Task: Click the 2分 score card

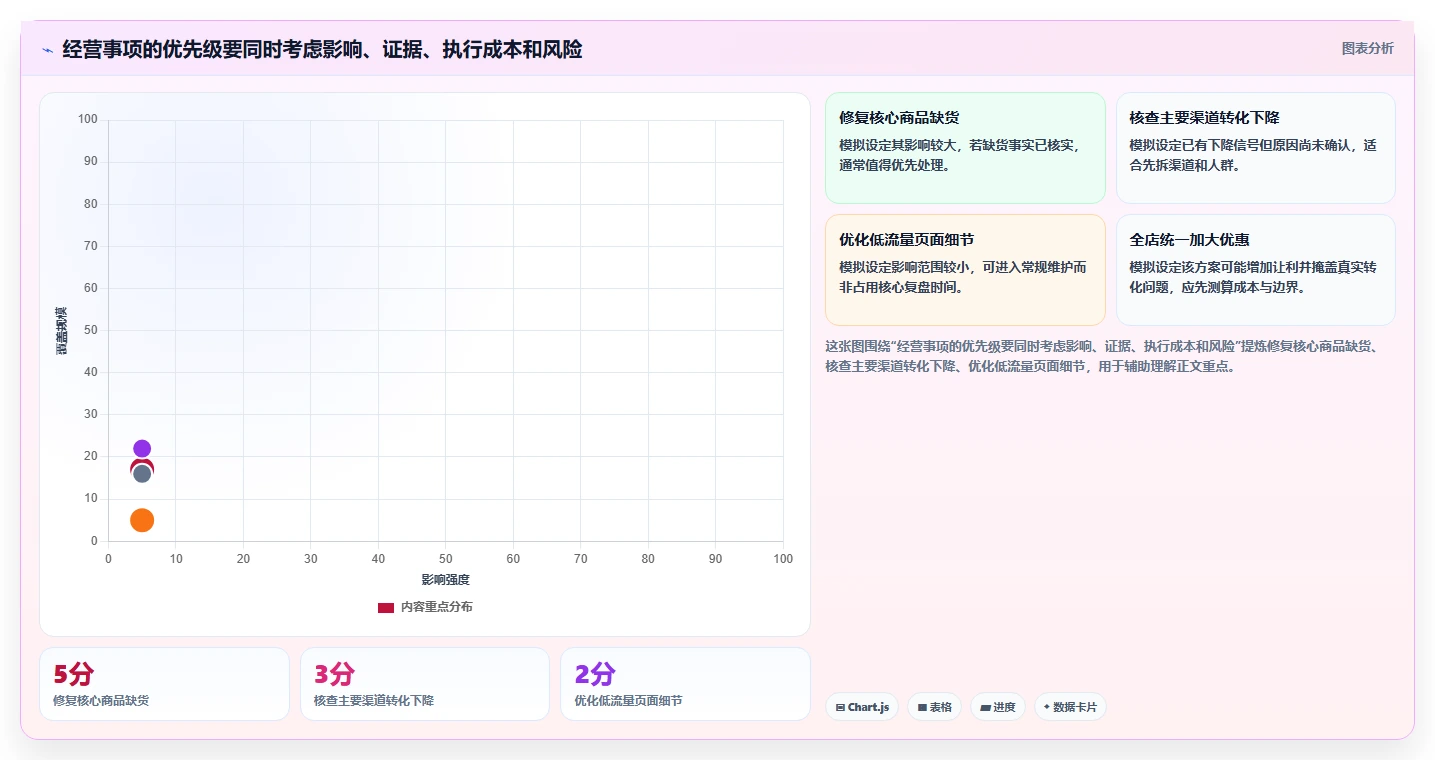Action: [x=685, y=684]
